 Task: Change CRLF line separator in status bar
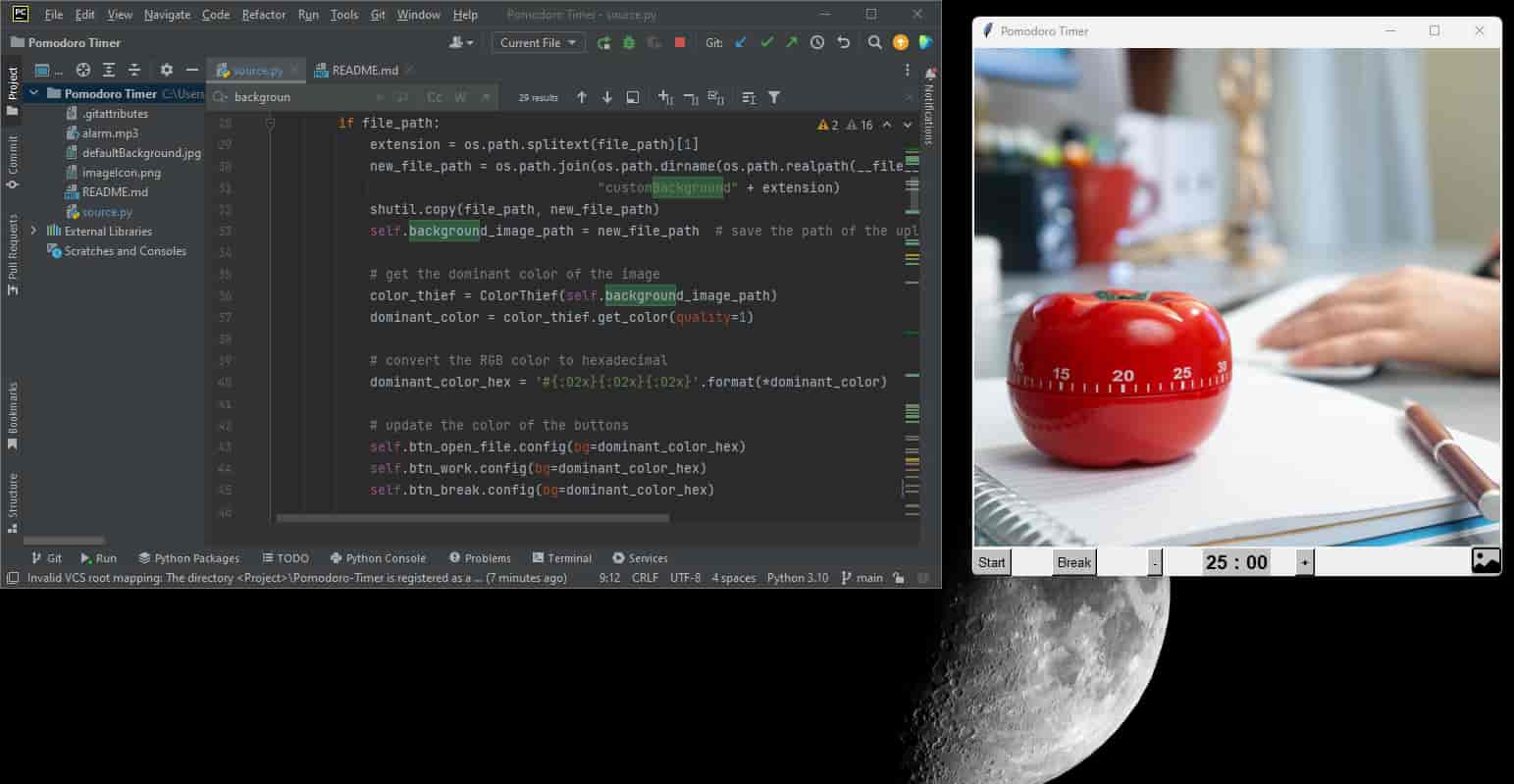645,578
